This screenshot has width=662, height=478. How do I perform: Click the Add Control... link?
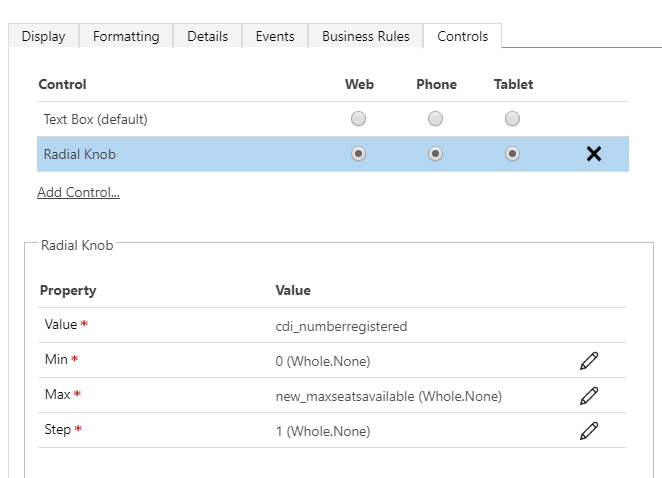pos(78,192)
